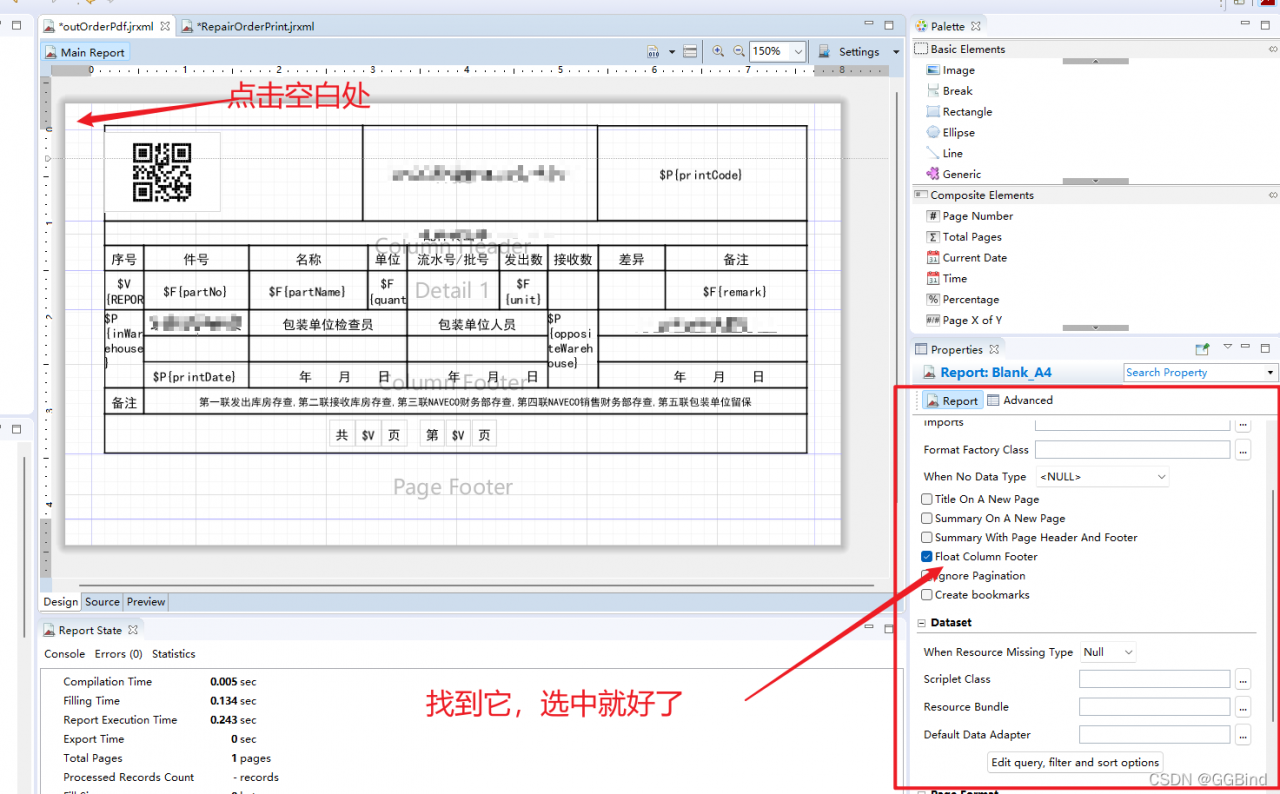Viewport: 1280px width, 794px height.
Task: Click the Scriptlet Class text field
Action: pyautogui.click(x=1155, y=680)
